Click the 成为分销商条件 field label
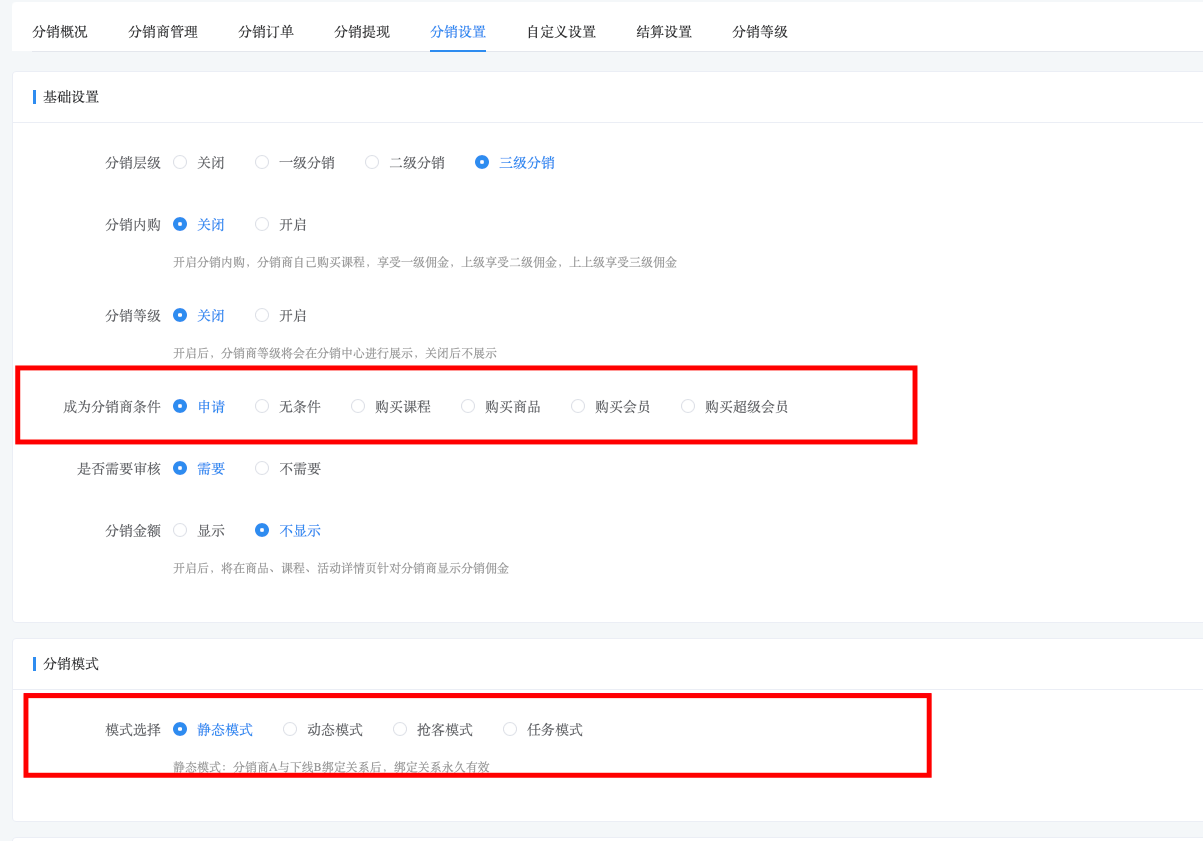Viewport: 1203px width, 841px height. pos(112,406)
